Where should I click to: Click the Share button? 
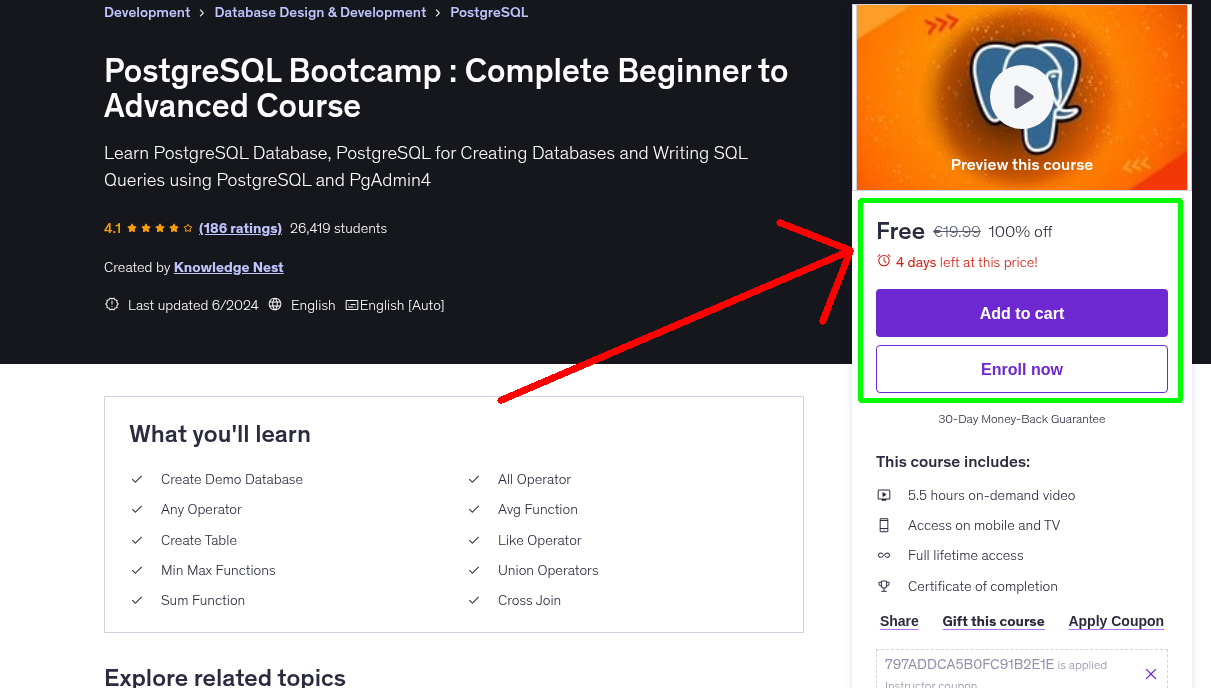click(x=899, y=621)
